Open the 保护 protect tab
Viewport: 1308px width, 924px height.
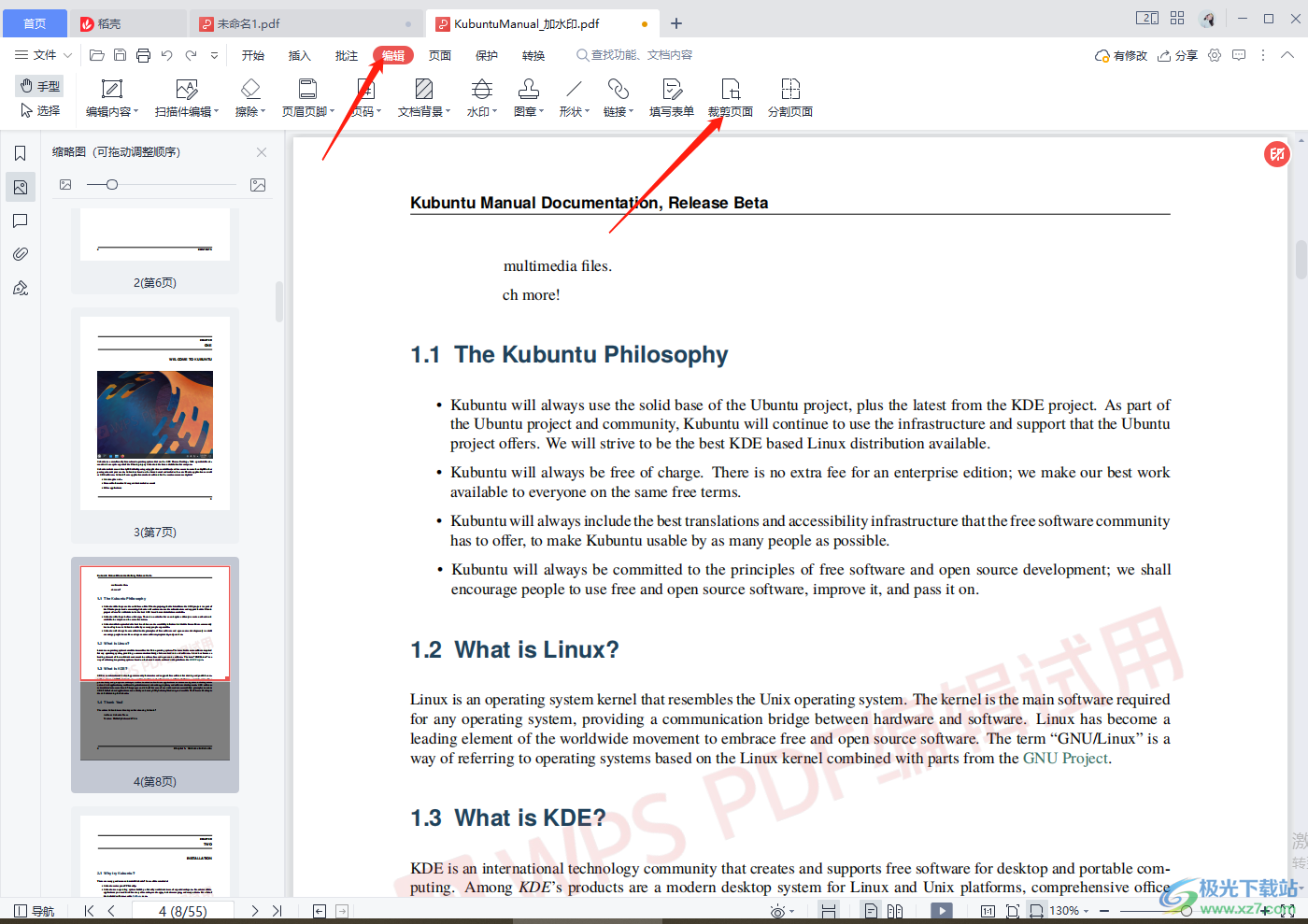click(x=487, y=55)
